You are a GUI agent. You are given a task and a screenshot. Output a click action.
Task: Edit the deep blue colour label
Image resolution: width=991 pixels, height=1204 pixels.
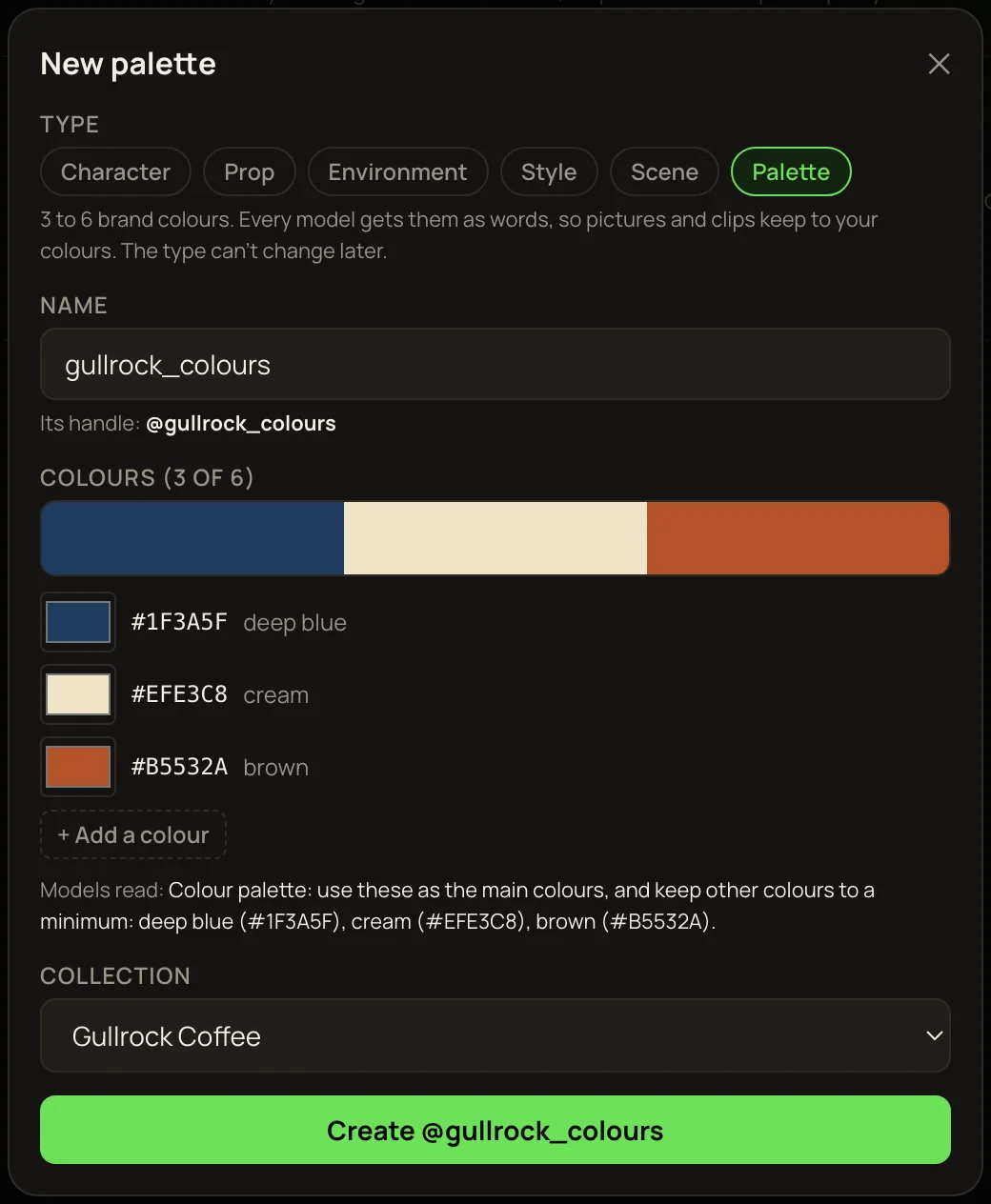point(295,623)
